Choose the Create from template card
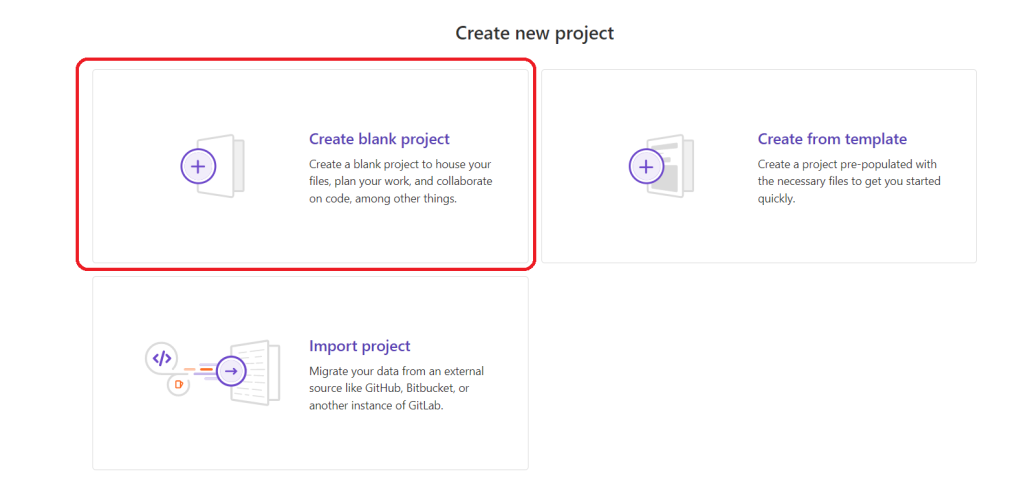The width and height of the screenshot is (1024, 487). click(759, 166)
